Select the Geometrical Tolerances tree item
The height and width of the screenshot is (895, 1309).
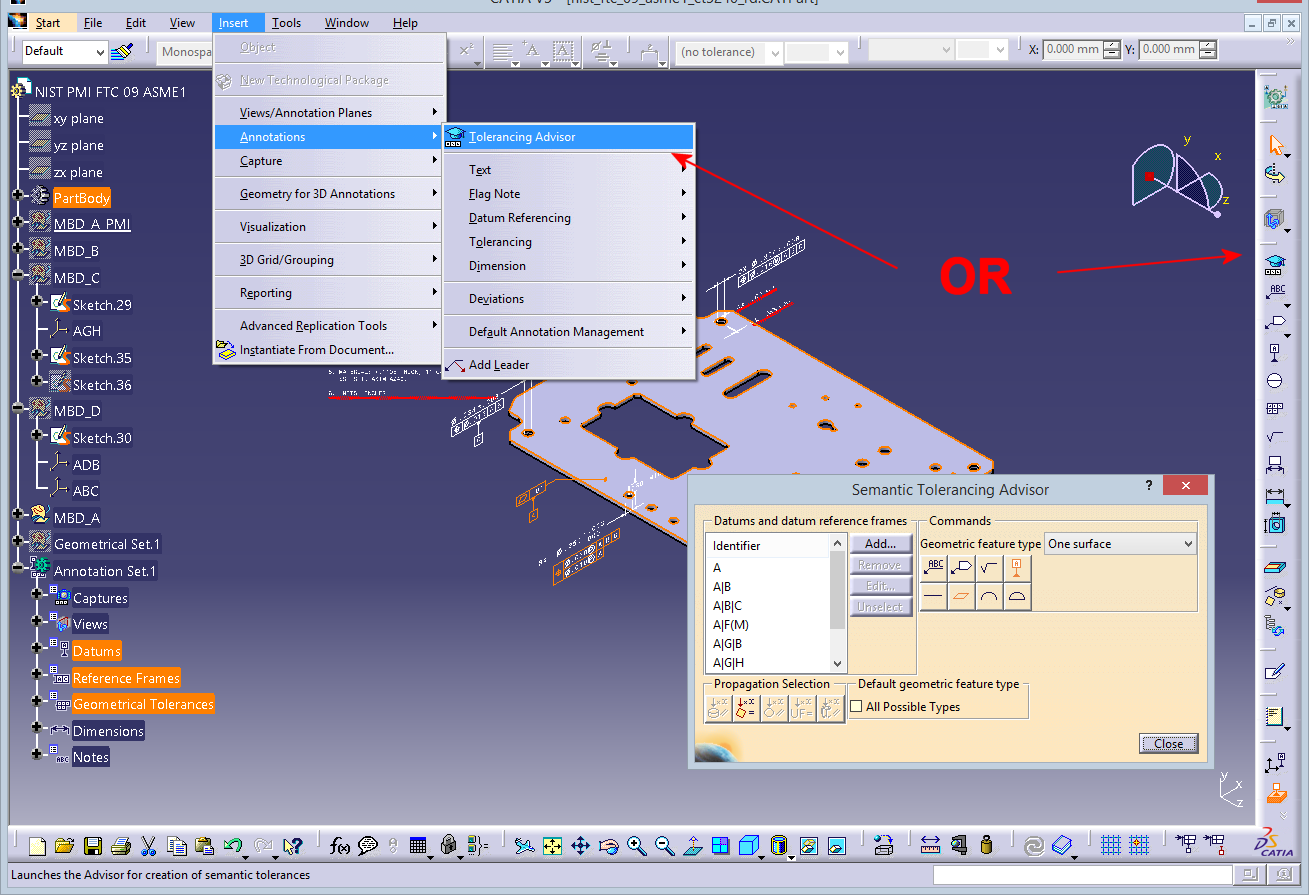[143, 704]
